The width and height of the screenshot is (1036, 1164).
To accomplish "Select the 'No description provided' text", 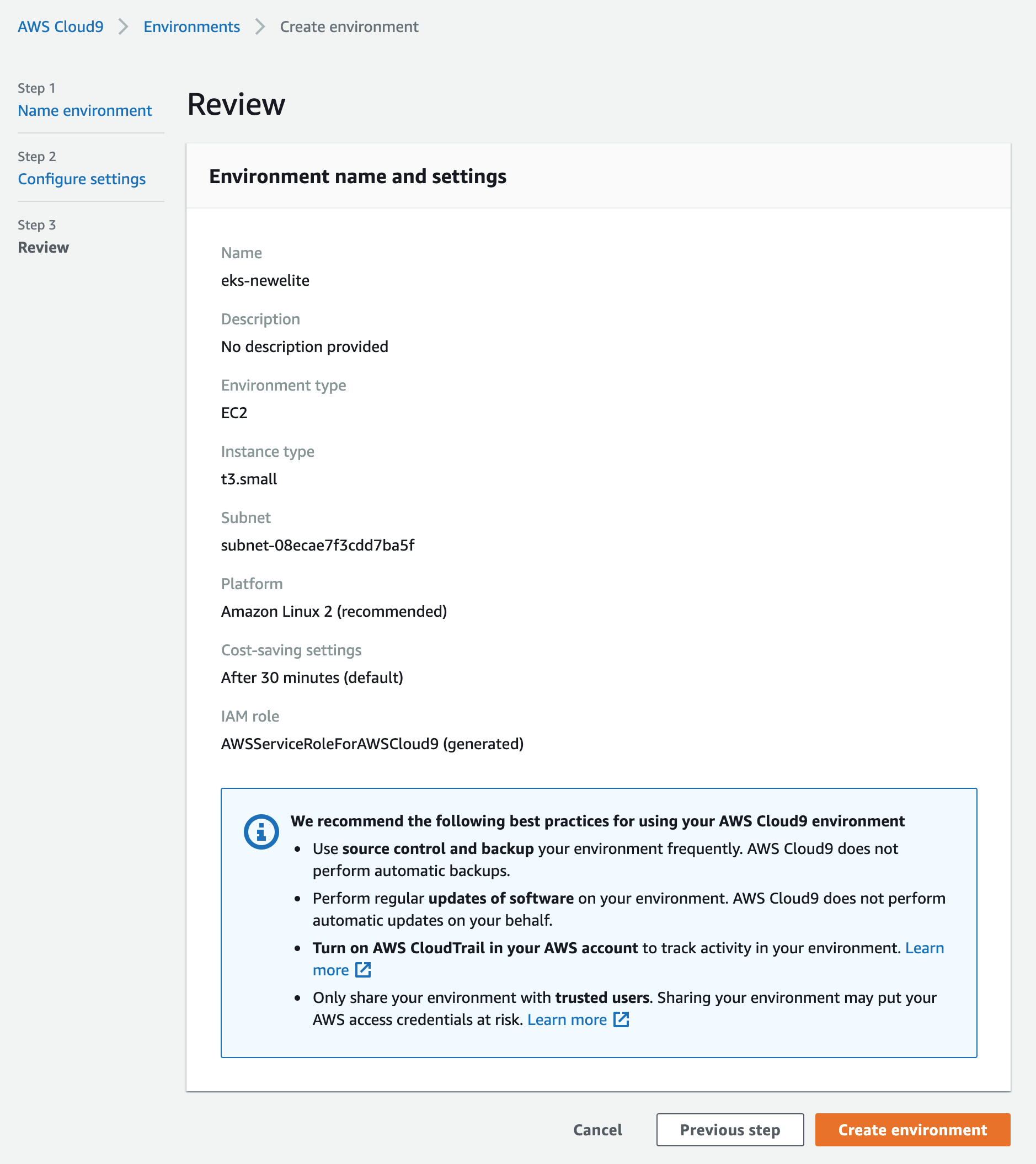I will point(305,346).
